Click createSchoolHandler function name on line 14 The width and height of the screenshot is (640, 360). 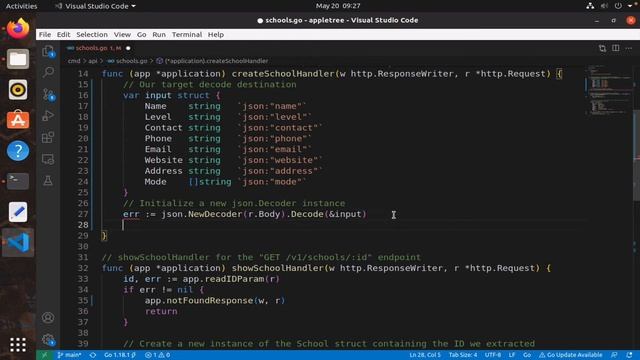pyautogui.click(x=283, y=74)
